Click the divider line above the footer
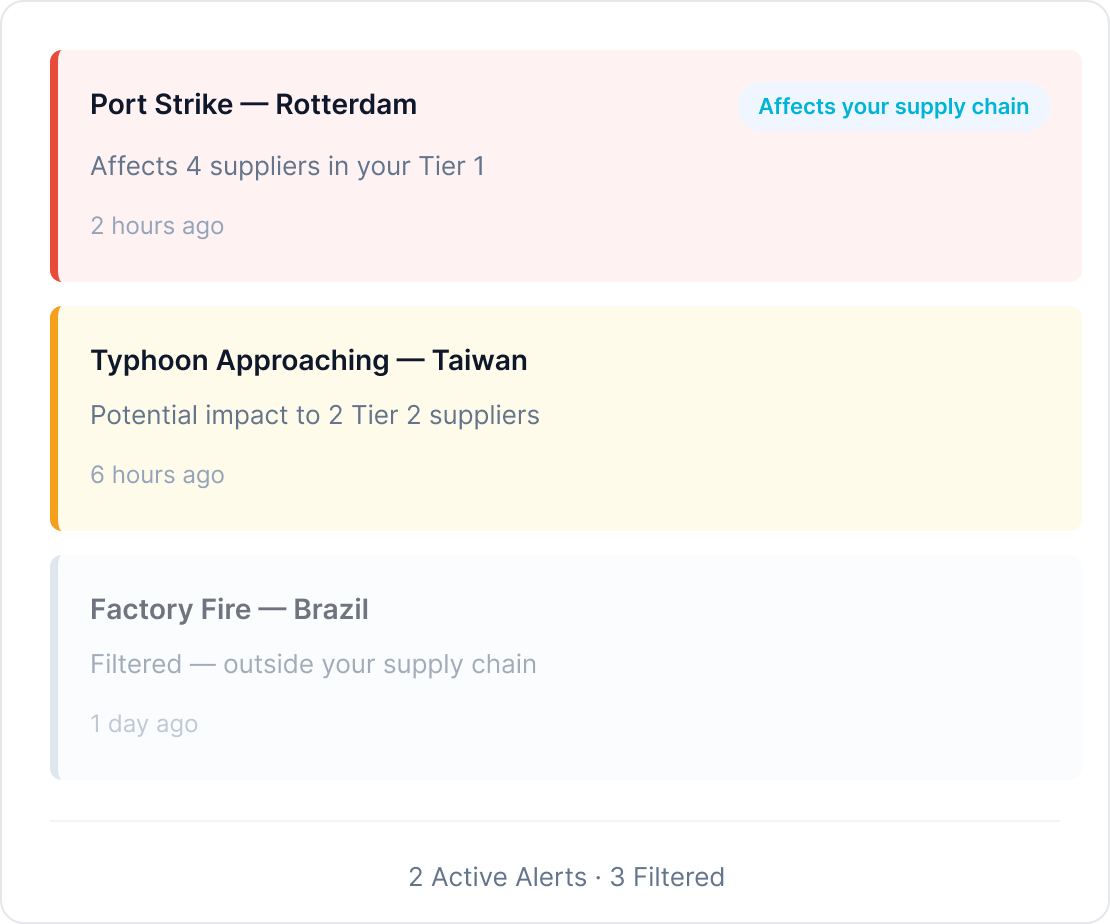Image resolution: width=1110 pixels, height=924 pixels. pyautogui.click(x=554, y=821)
